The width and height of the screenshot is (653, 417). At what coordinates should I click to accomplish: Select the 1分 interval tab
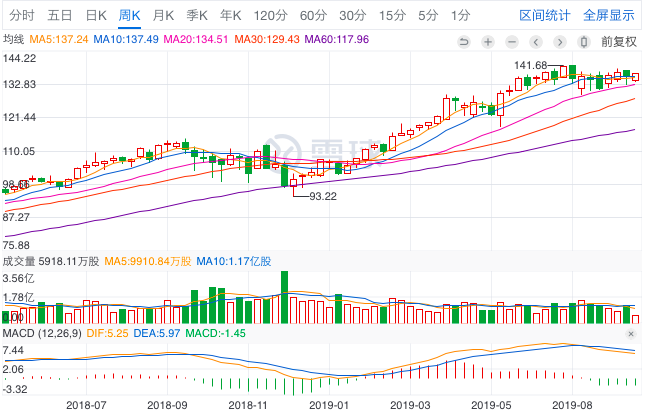pos(461,16)
